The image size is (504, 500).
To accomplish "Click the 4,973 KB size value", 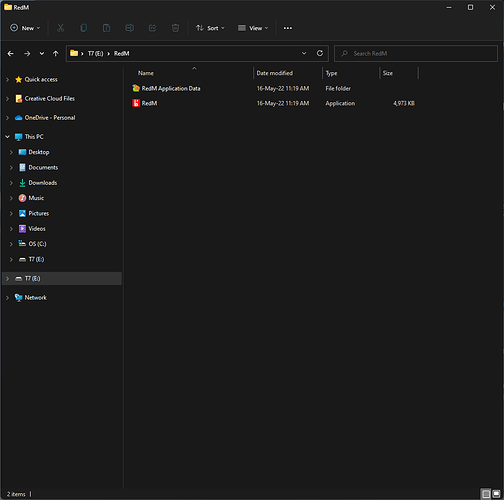I will pyautogui.click(x=404, y=103).
